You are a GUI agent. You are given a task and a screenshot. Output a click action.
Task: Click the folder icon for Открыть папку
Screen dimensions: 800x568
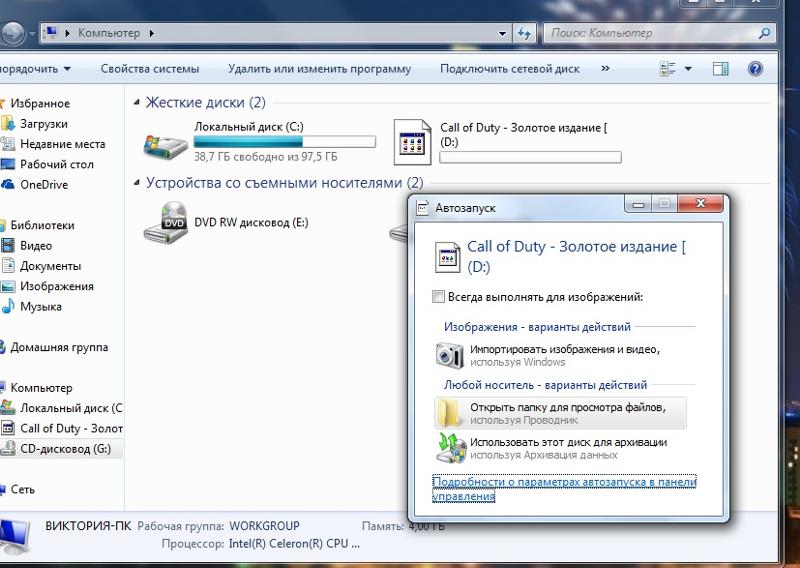point(449,413)
